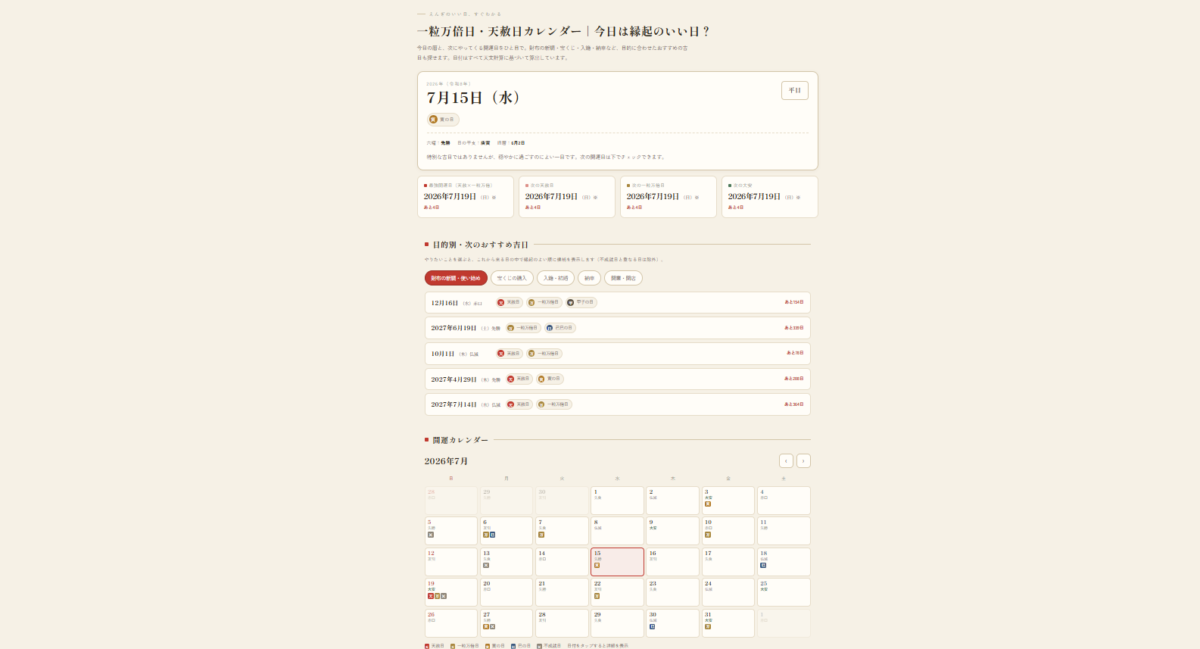Select the 財布の新調・使い始め purpose filter
This screenshot has width=1200, height=649.
(456, 278)
